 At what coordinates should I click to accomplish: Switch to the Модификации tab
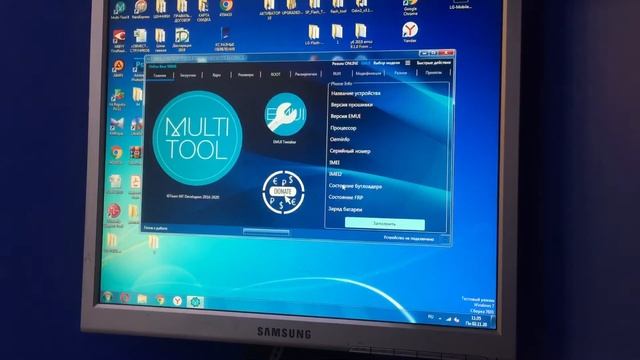coord(368,73)
